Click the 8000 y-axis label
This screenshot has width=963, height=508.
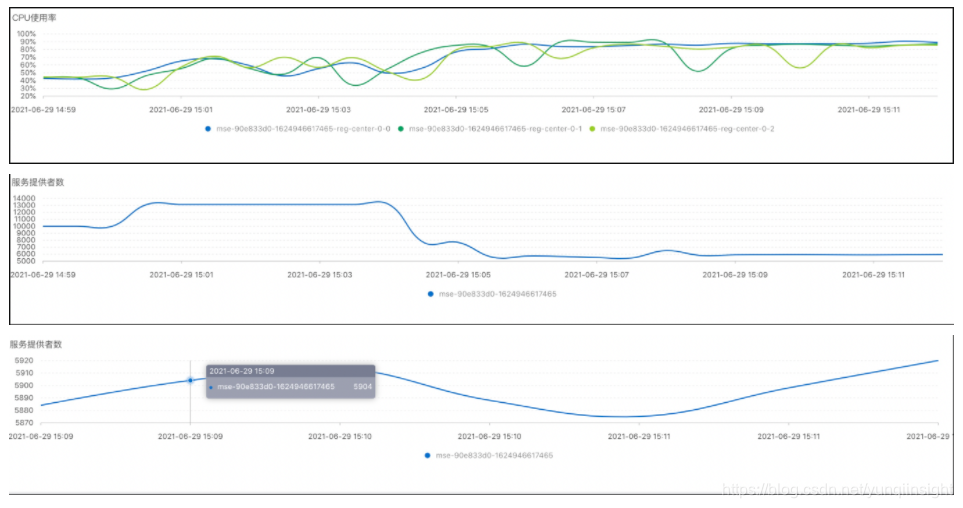point(26,240)
